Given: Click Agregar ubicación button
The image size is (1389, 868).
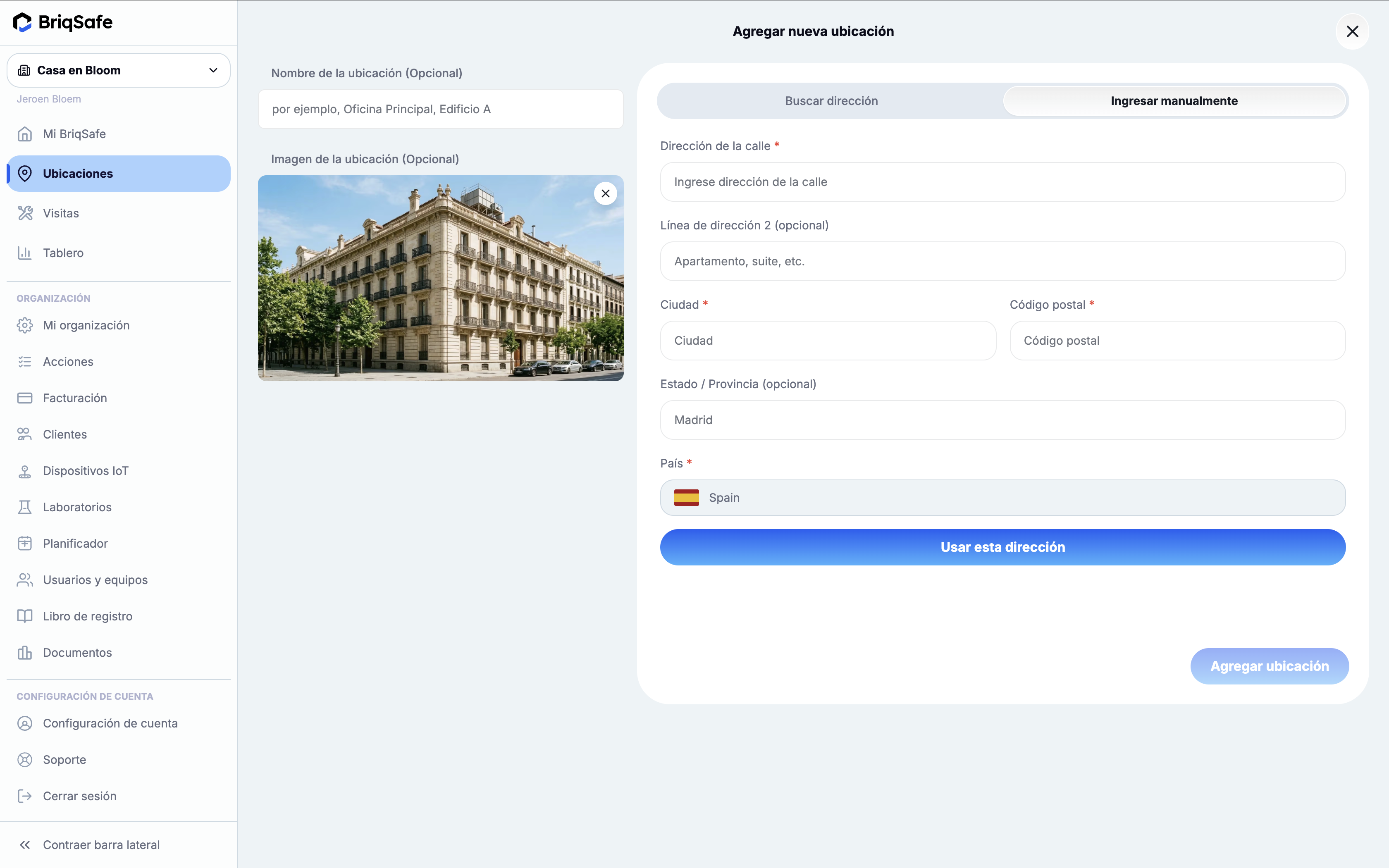Looking at the screenshot, I should click(x=1269, y=666).
